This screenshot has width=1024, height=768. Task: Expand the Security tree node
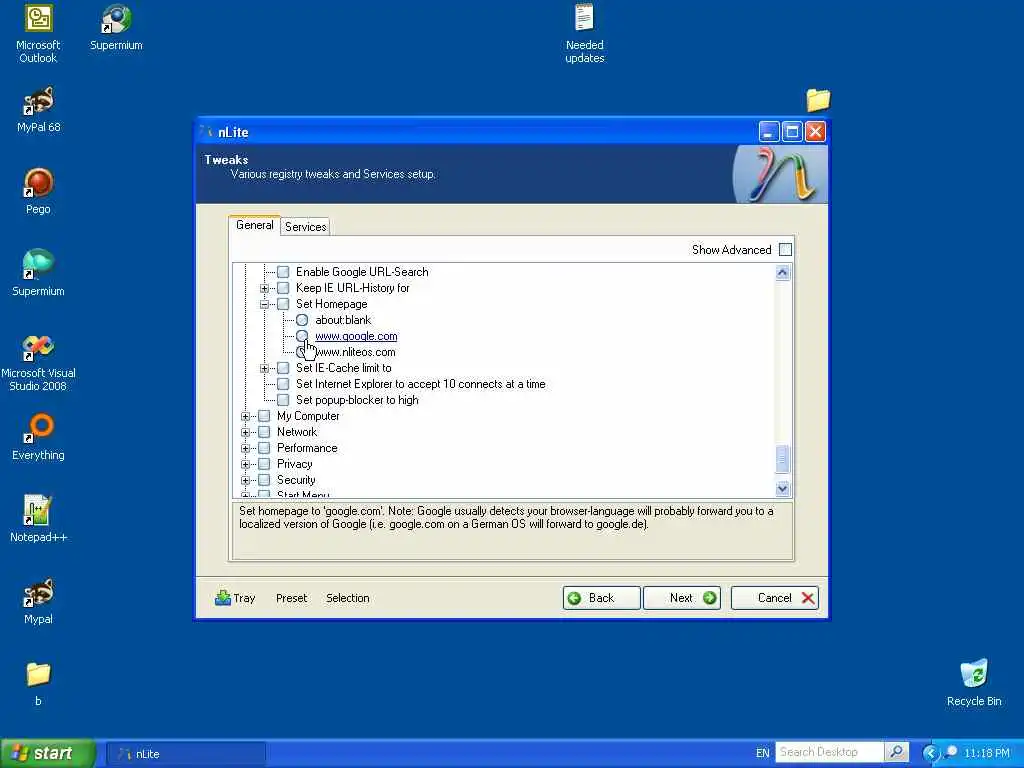(245, 480)
